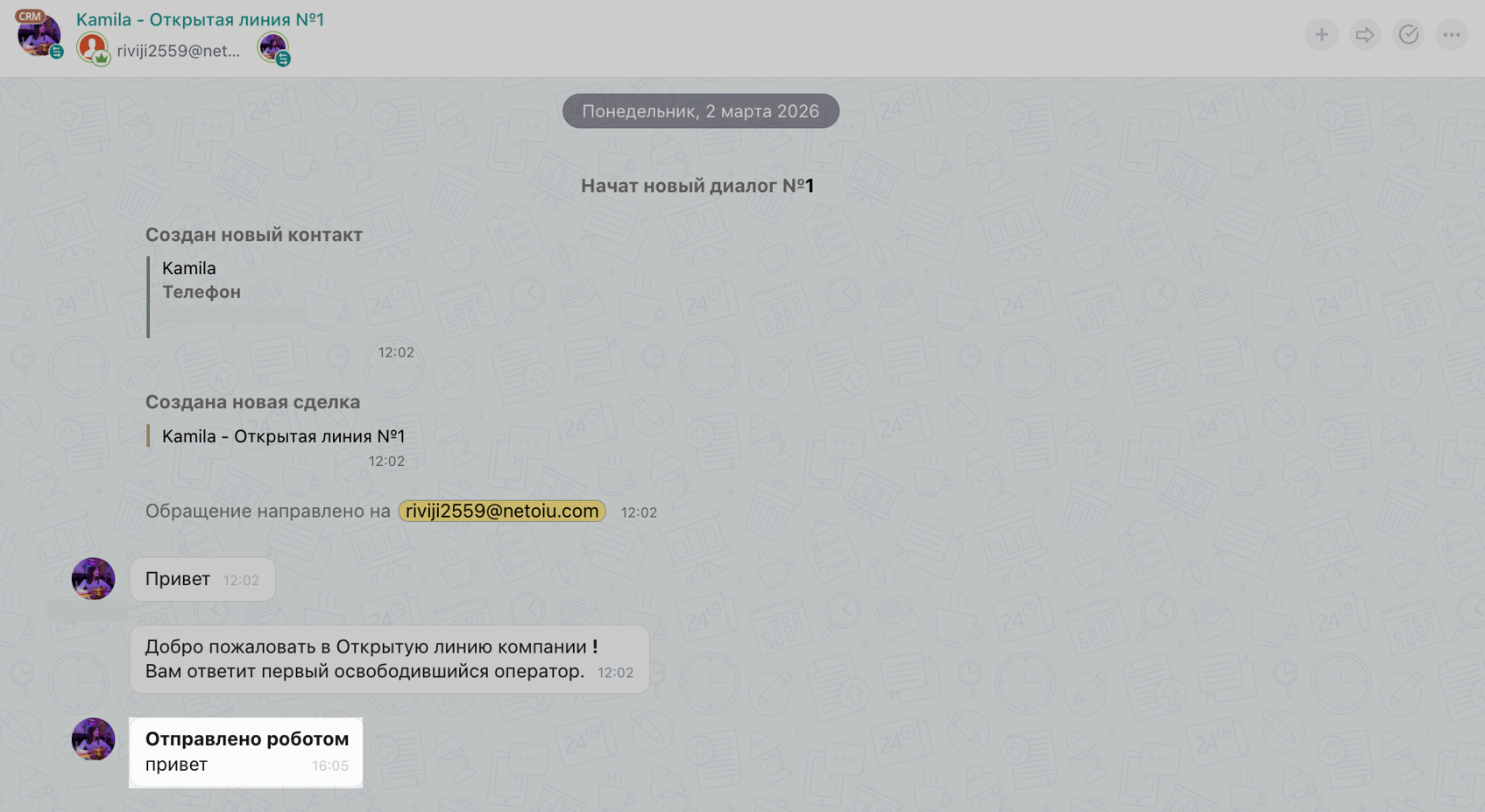
Task: Click the "Начат новый диалог №1" notice
Action: coord(697,186)
